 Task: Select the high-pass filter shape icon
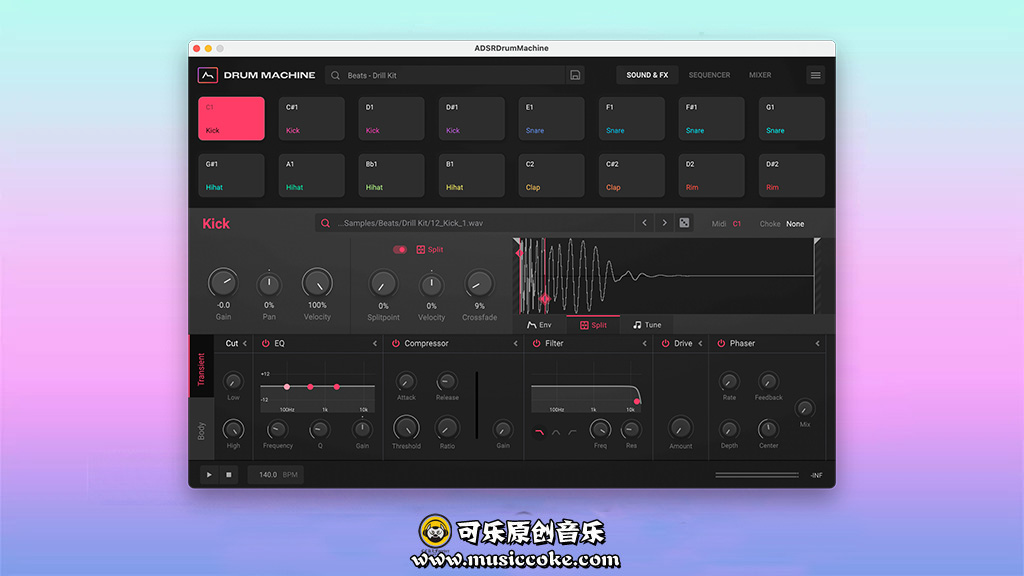572,432
